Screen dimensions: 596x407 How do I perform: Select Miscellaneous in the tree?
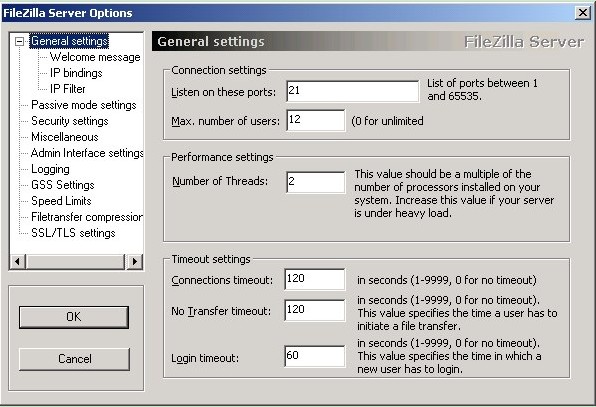[65, 137]
